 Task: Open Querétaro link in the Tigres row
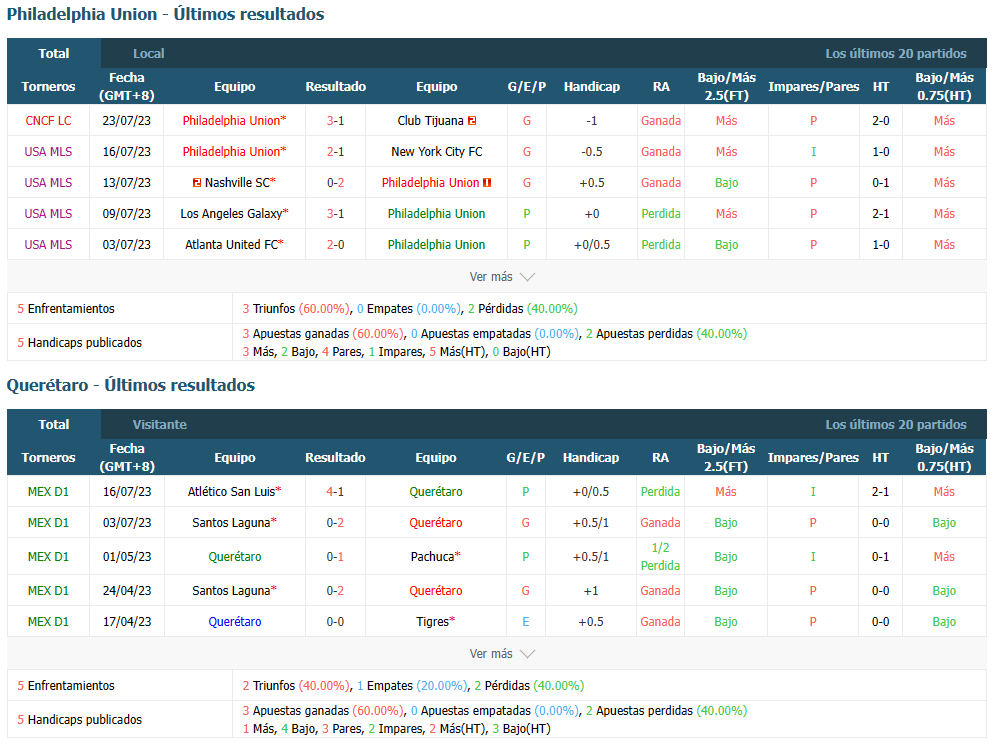(235, 621)
